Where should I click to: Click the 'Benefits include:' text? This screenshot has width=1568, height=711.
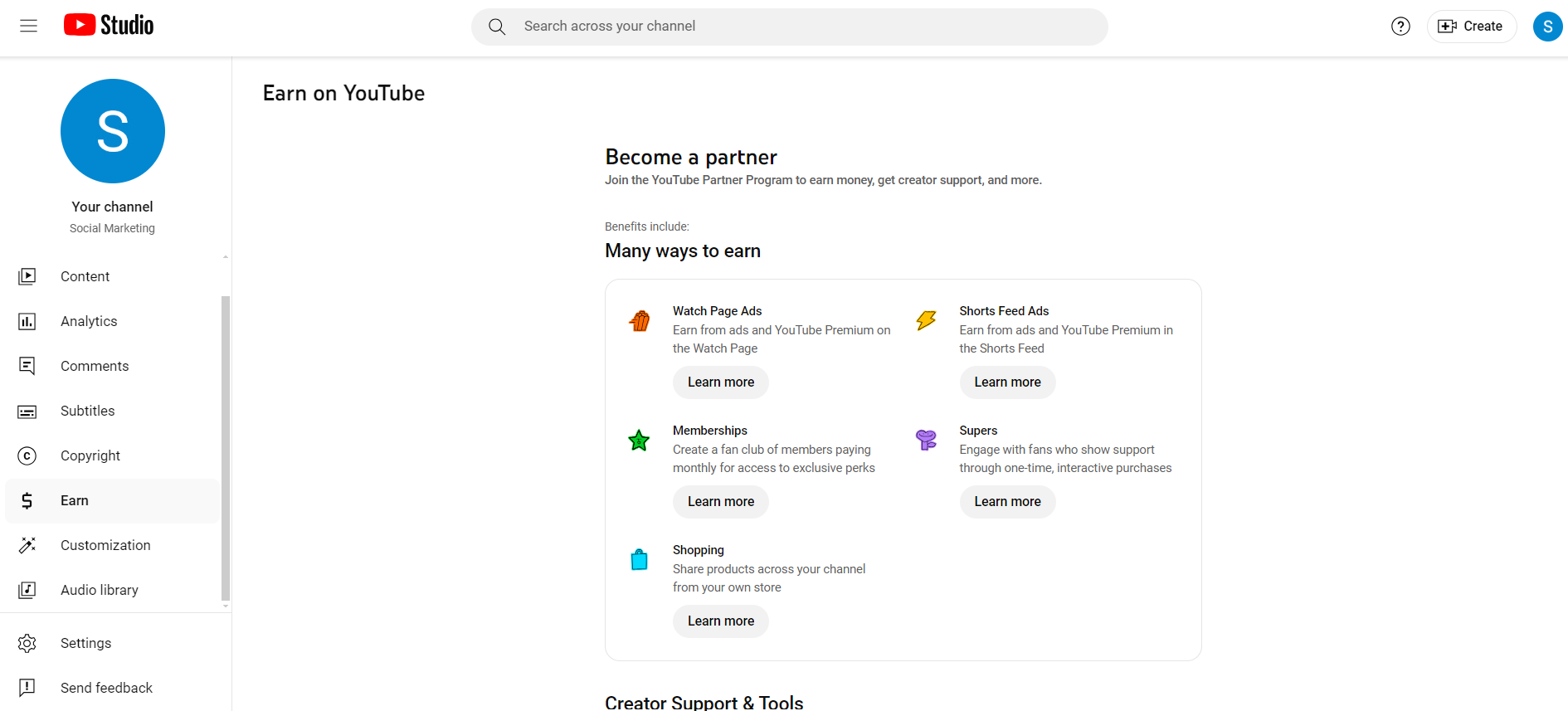pos(647,226)
